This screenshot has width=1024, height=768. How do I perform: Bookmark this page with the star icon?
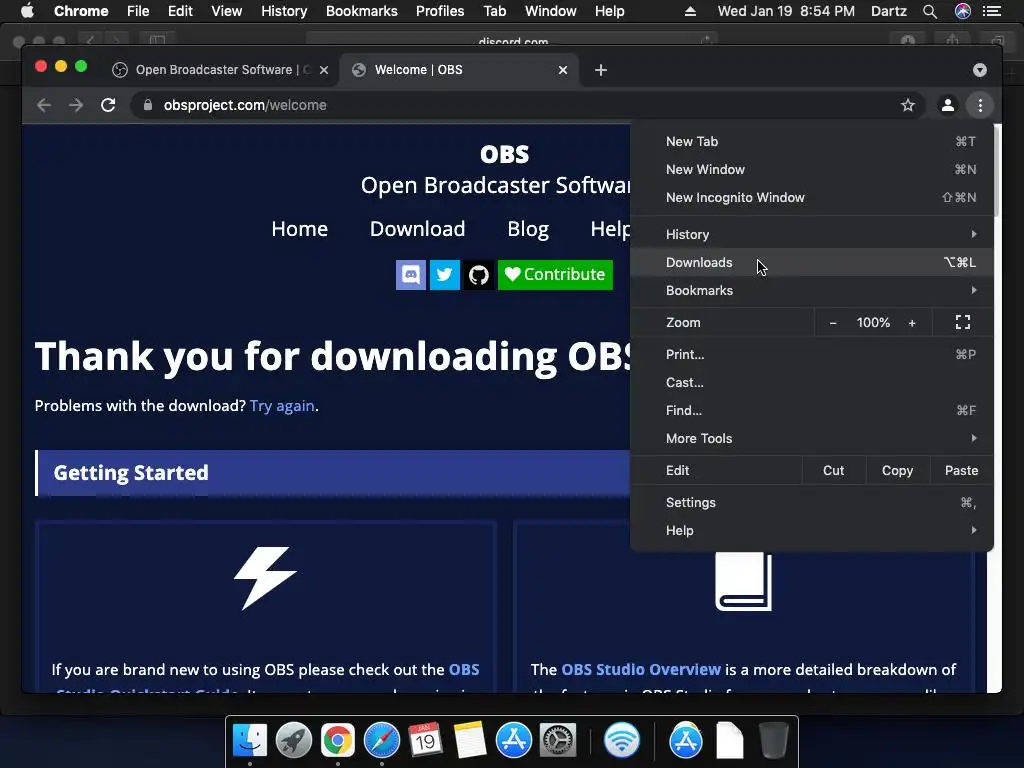[x=908, y=105]
